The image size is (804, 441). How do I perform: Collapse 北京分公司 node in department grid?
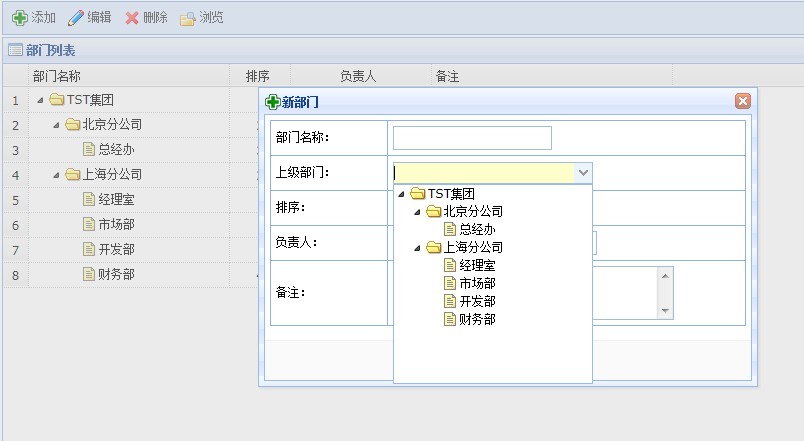(56, 125)
